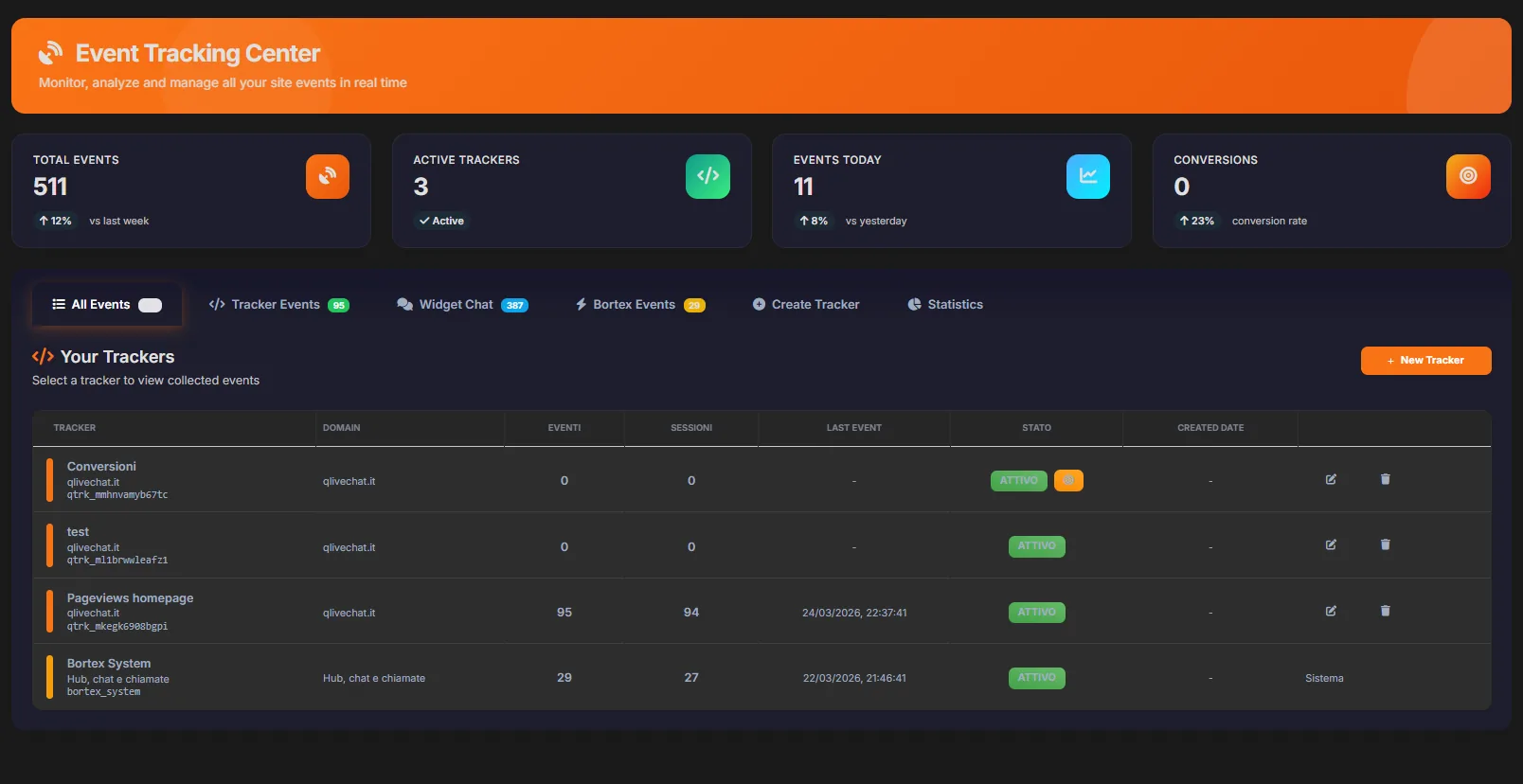Image resolution: width=1523 pixels, height=784 pixels.
Task: Select the test tracker name
Action: pyautogui.click(x=78, y=532)
